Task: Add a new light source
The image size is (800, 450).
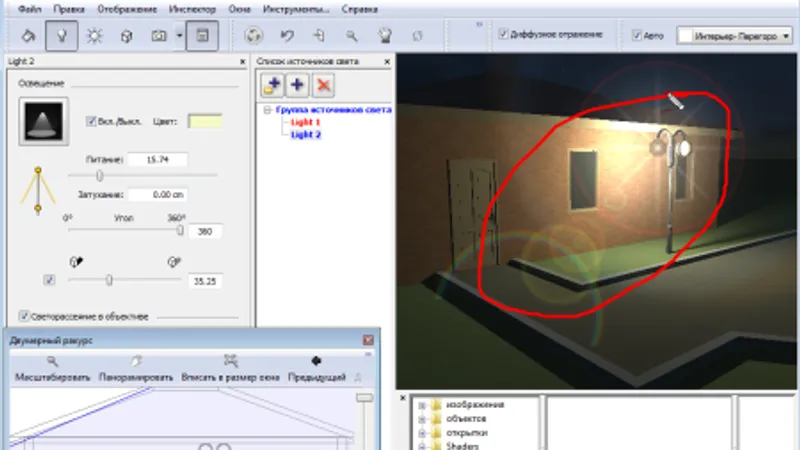Action: pos(297,85)
